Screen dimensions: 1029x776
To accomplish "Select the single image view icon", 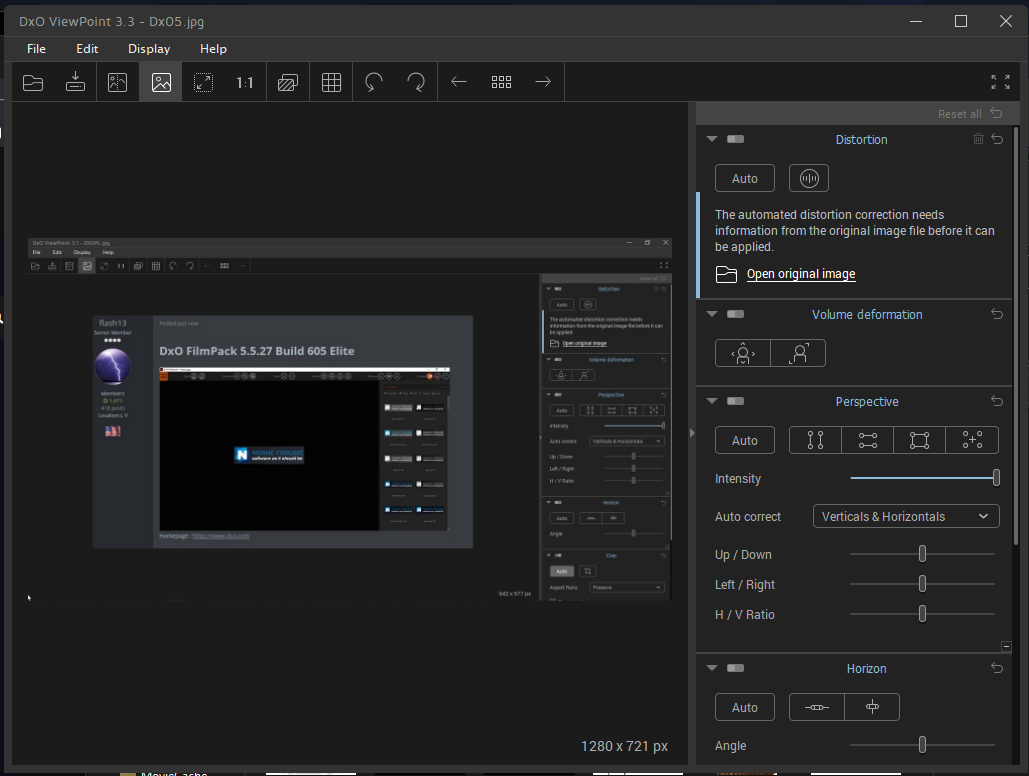I will click(x=161, y=82).
